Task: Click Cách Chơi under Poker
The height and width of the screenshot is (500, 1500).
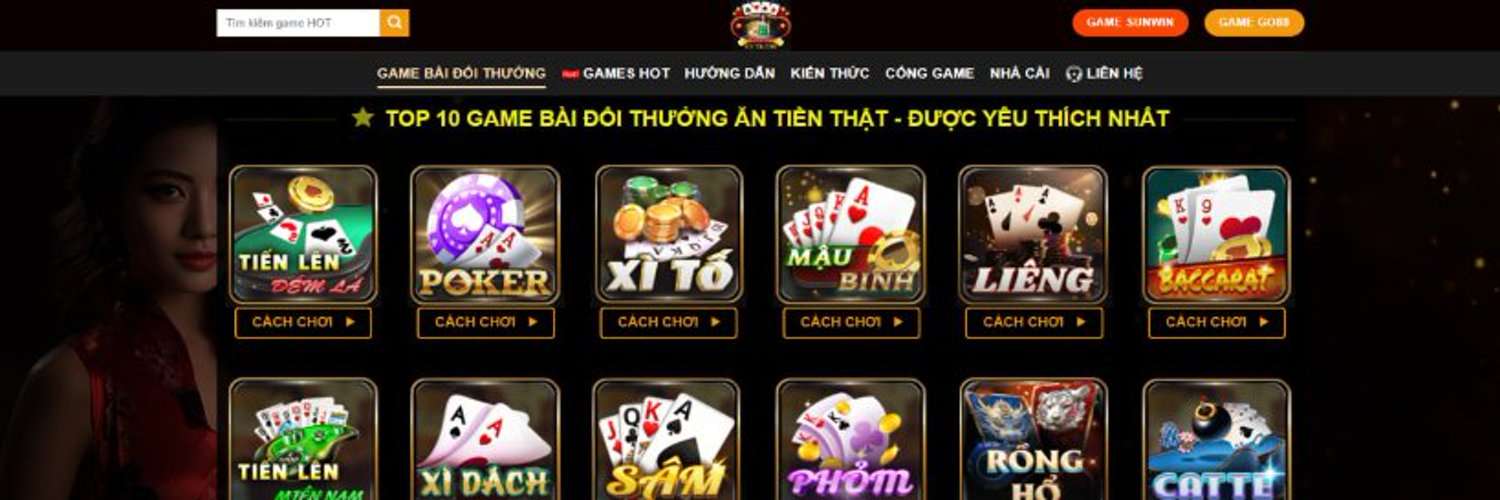Action: pyautogui.click(x=486, y=322)
